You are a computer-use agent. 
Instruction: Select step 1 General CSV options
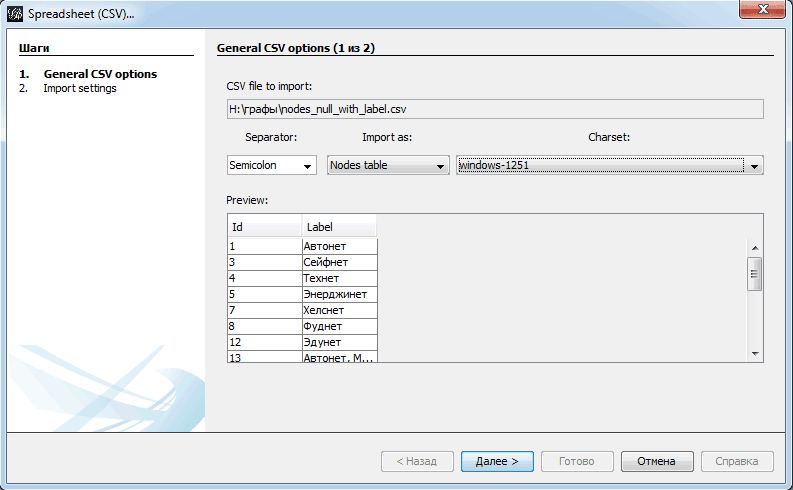click(100, 74)
